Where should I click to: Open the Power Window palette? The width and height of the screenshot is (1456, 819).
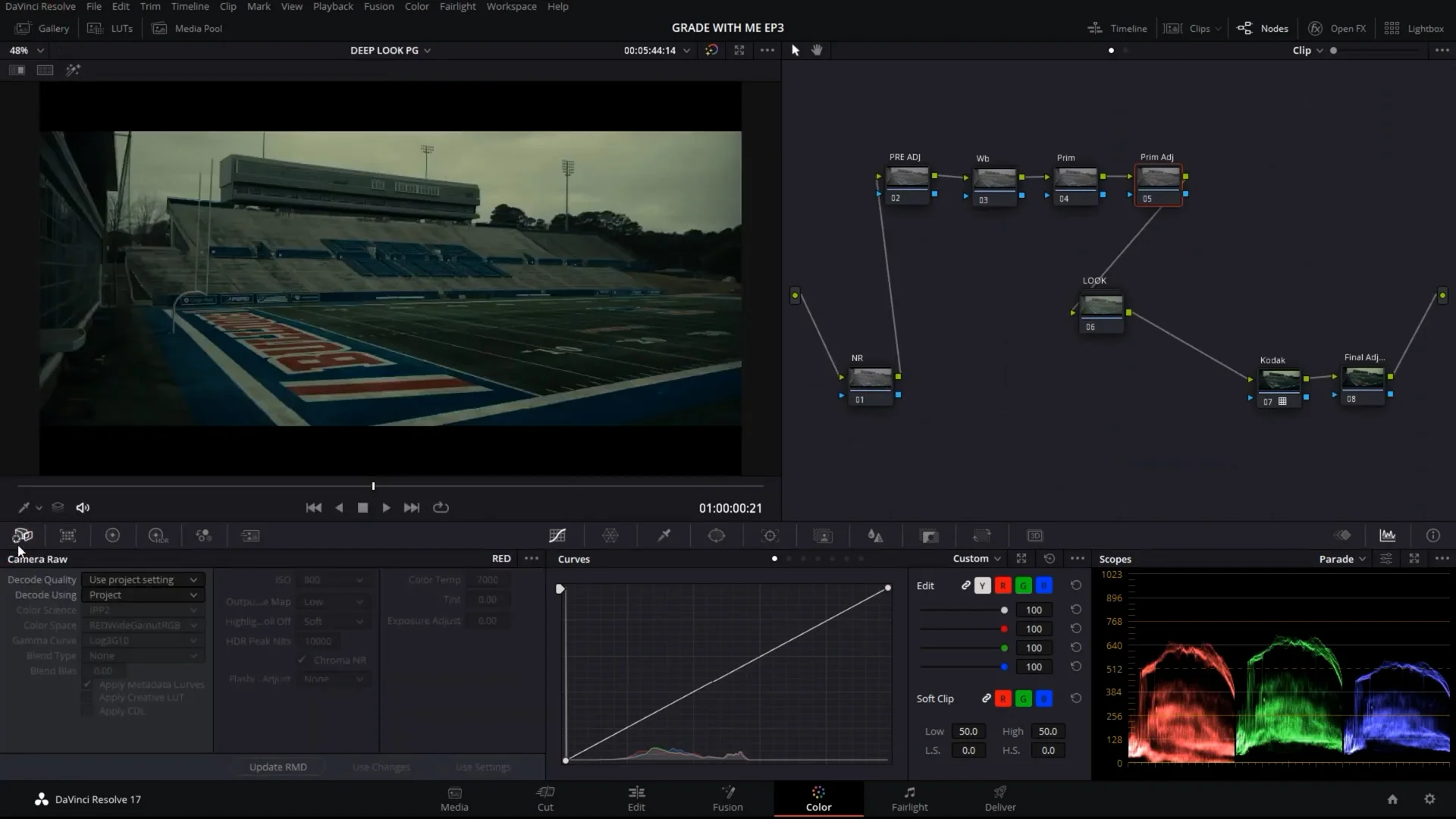[x=717, y=536]
